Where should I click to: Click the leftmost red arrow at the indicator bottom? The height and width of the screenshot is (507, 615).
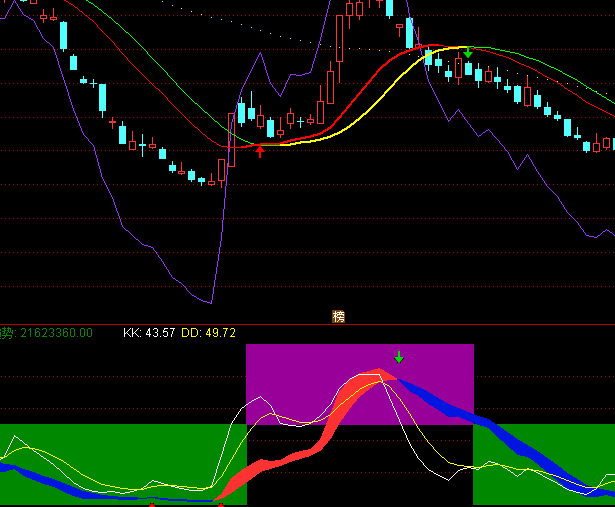pos(152,505)
